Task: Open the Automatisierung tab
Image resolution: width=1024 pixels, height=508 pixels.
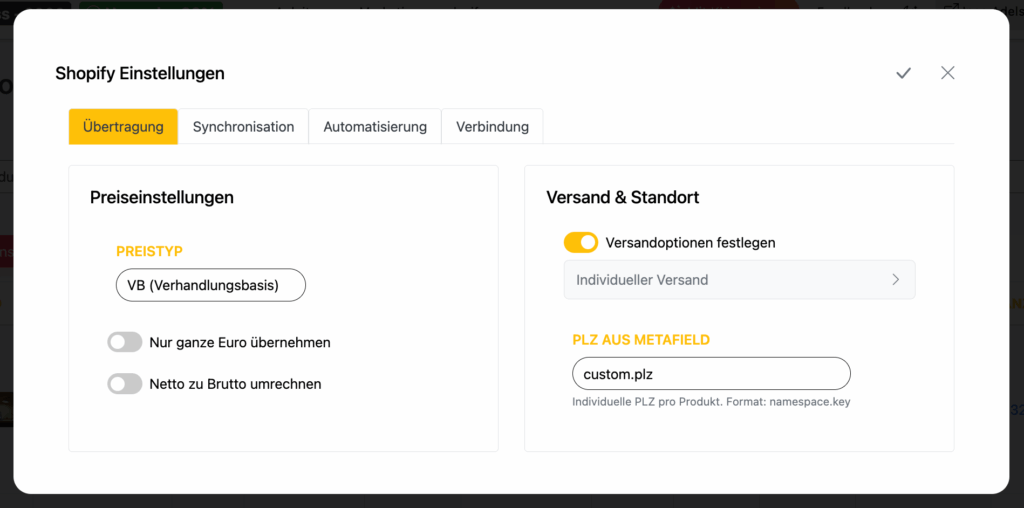Action: click(375, 127)
